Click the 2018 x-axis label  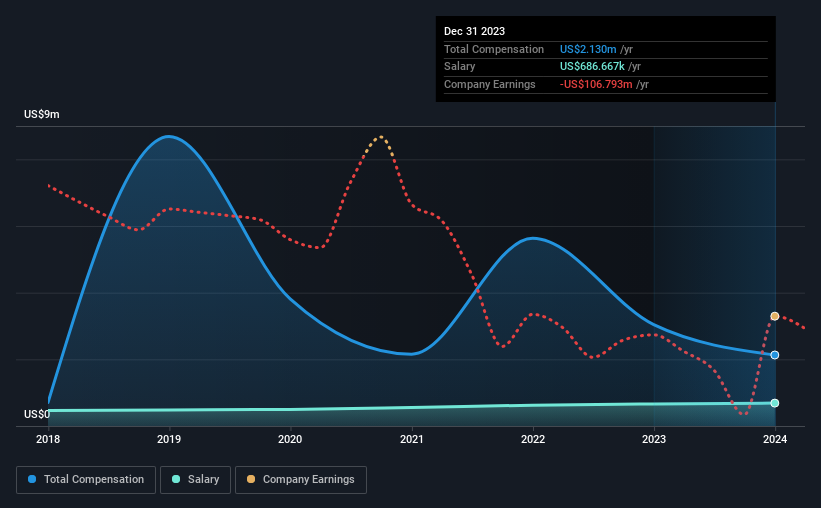coord(48,439)
